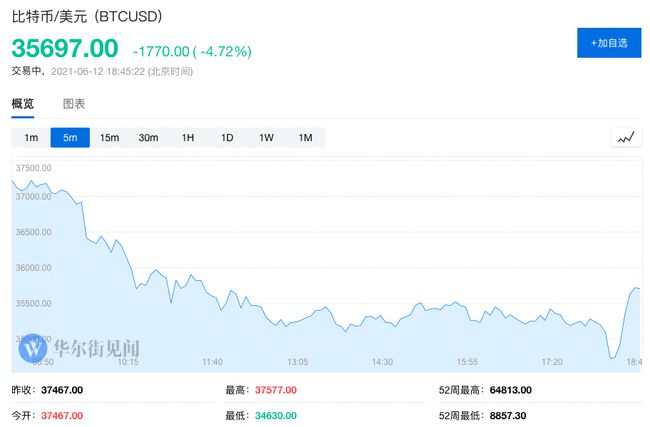The width and height of the screenshot is (650, 427).
Task: Show the 1D daily chart
Action: point(227,138)
